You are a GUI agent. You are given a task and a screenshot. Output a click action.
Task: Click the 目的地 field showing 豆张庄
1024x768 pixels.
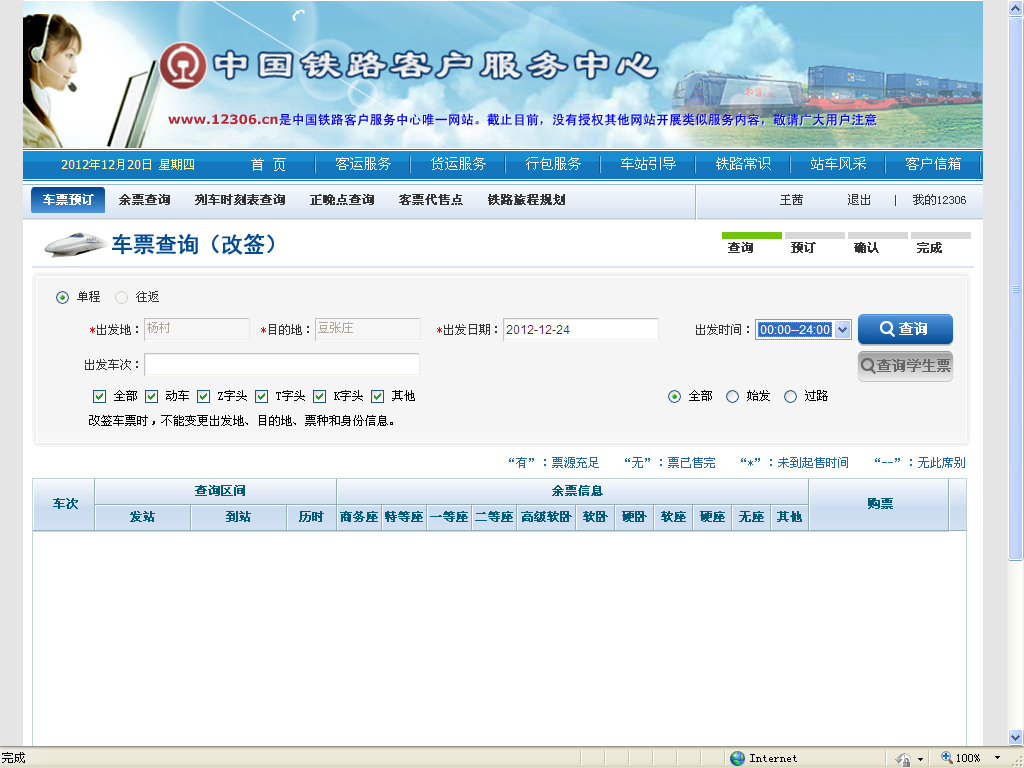click(368, 329)
